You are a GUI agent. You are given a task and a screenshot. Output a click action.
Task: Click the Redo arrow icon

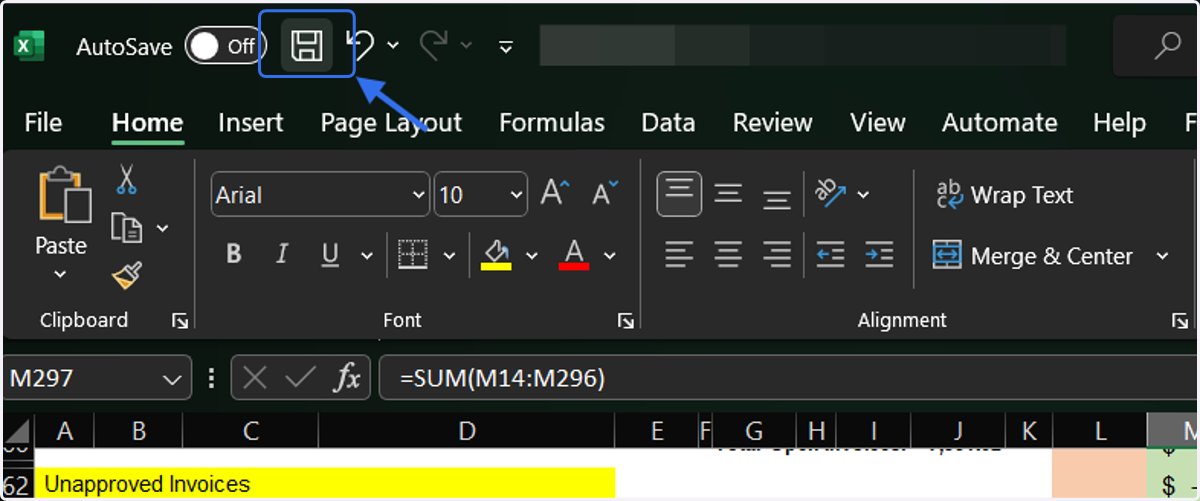click(x=433, y=45)
